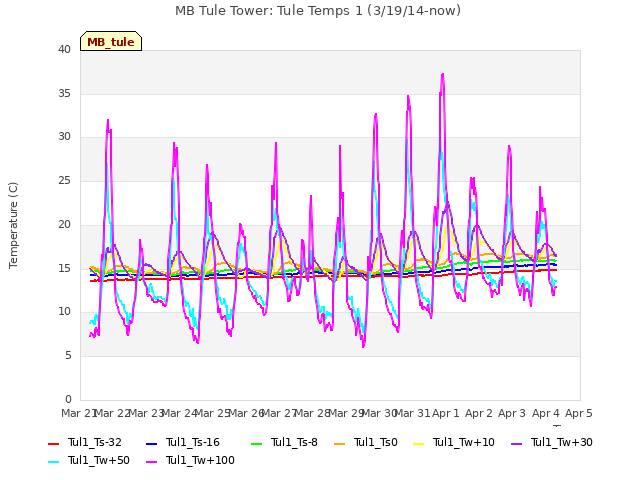
Task: Click the 15 y-axis tick label
Action: tap(64, 268)
